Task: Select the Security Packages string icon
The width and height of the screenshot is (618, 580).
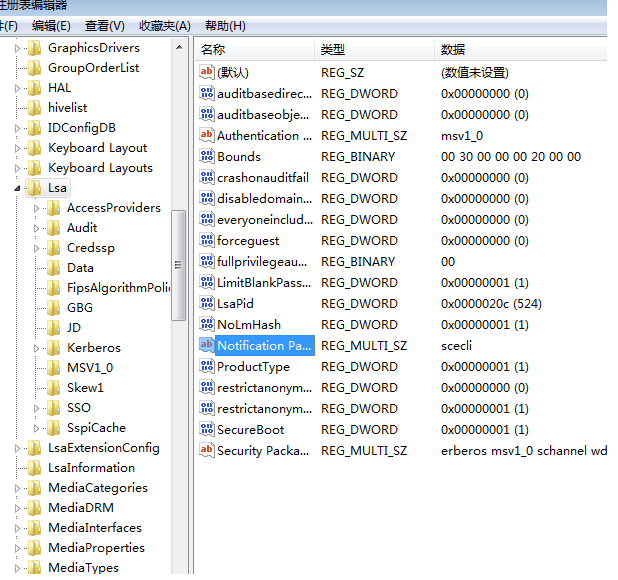Action: [207, 450]
